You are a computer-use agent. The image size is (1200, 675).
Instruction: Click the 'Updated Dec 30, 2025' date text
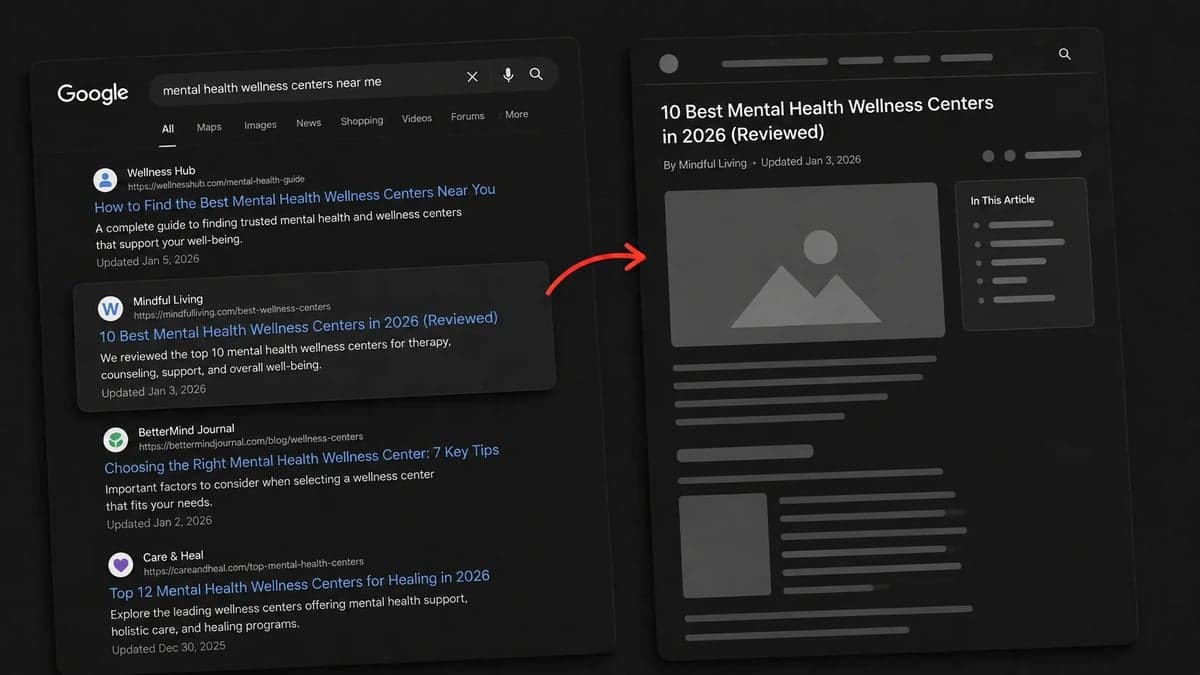click(x=169, y=648)
